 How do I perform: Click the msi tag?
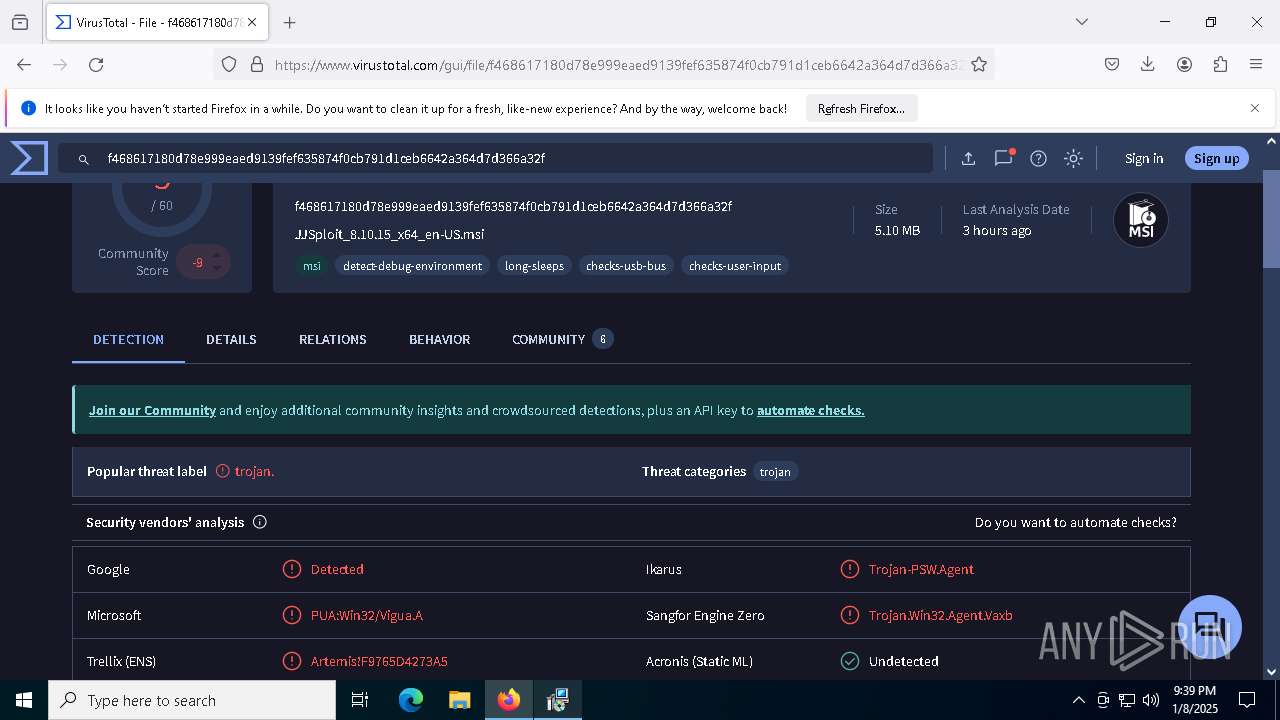pos(312,266)
